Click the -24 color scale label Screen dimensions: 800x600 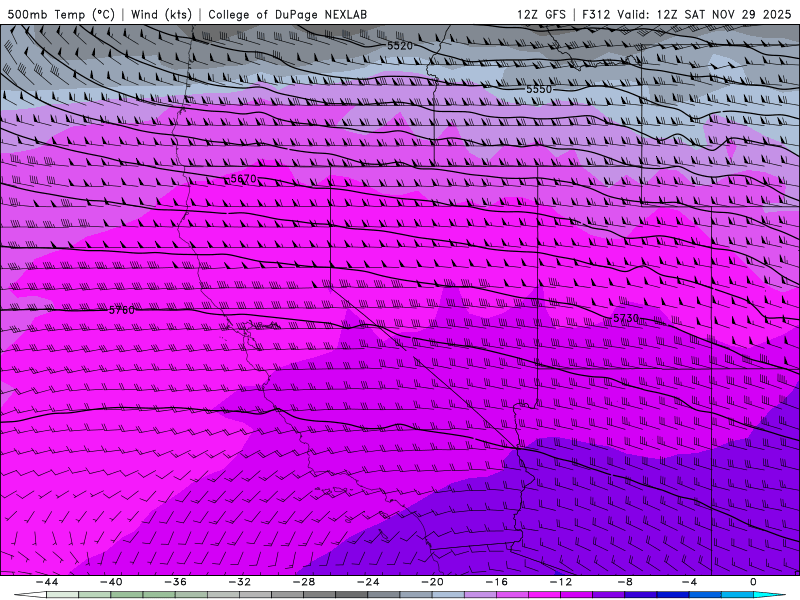(x=368, y=582)
